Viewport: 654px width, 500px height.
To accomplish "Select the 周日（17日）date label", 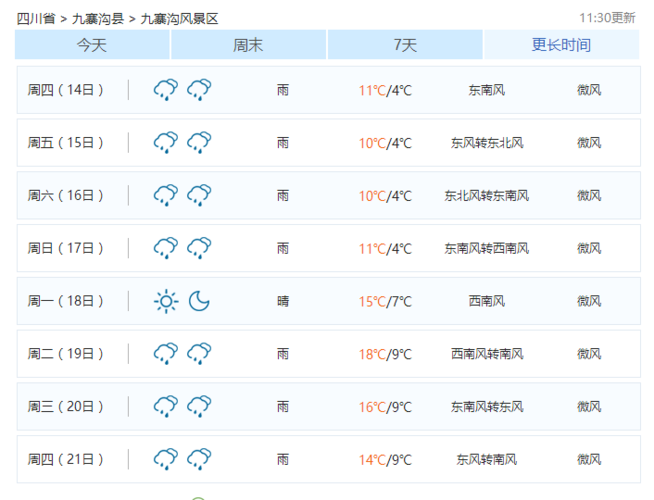I will 65,248.
